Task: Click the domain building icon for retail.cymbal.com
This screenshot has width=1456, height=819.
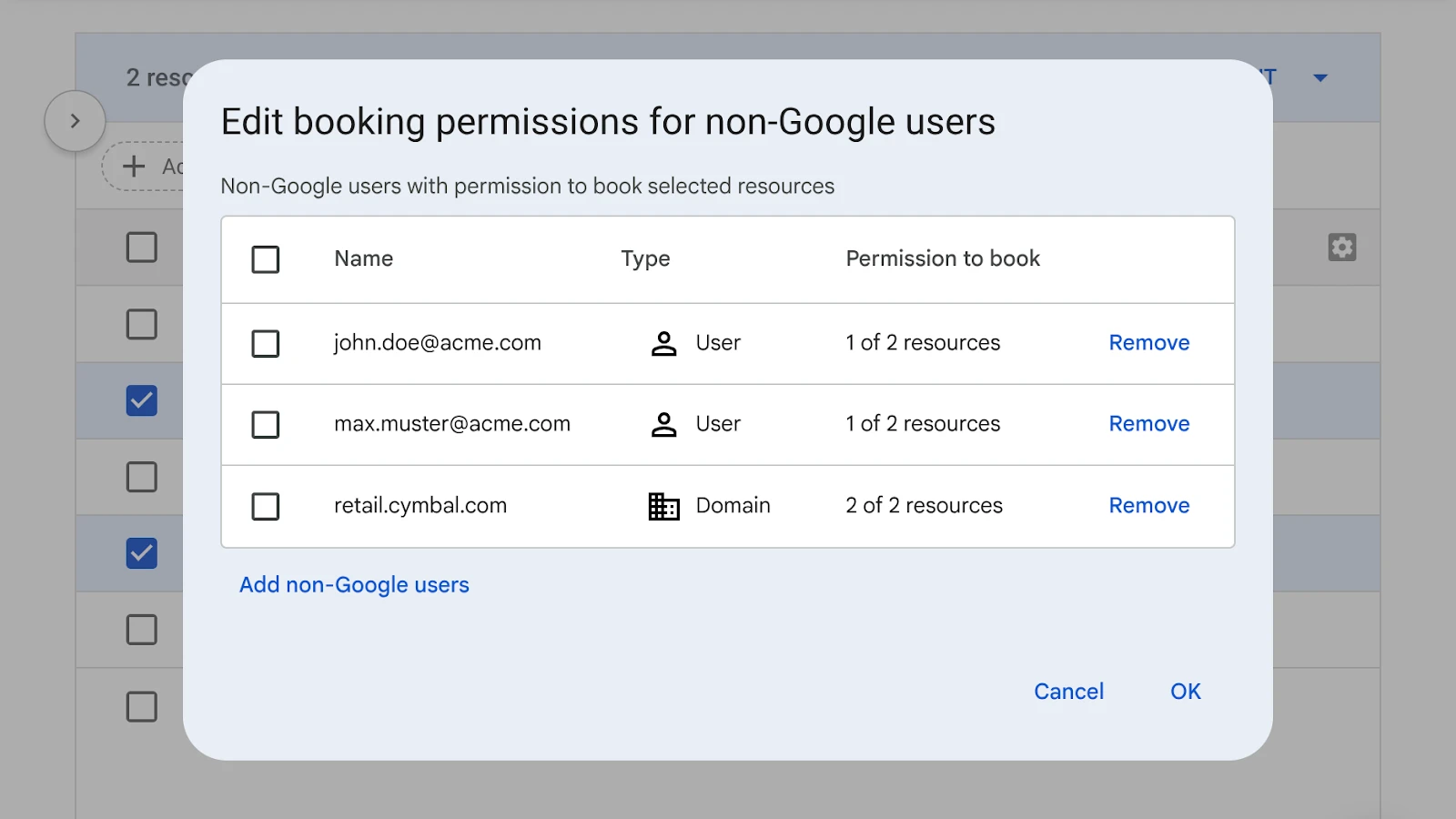Action: (x=663, y=506)
